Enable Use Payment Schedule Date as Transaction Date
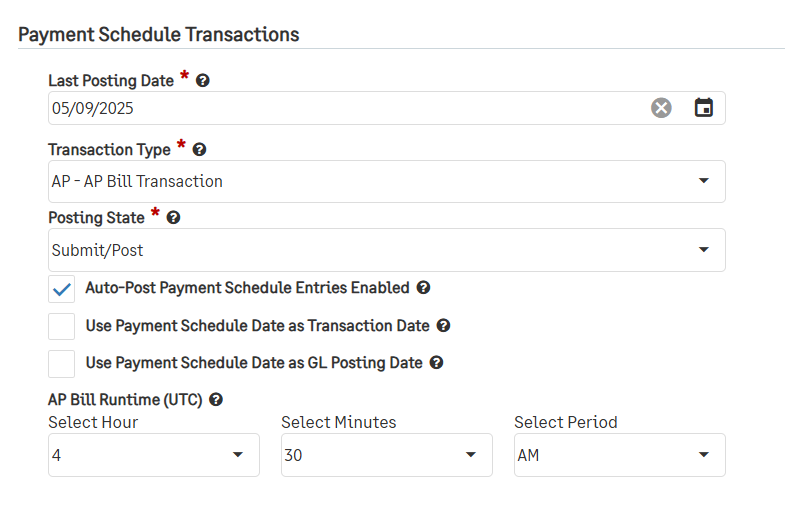The width and height of the screenshot is (785, 520). pos(62,326)
